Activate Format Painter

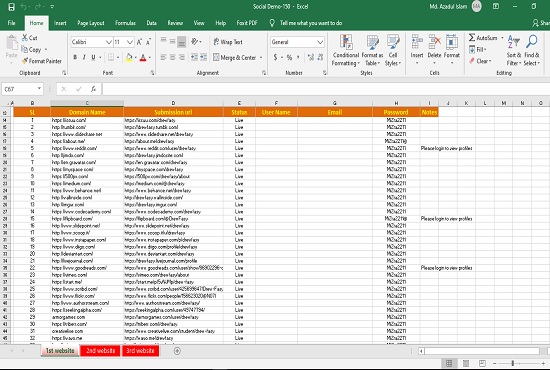click(x=41, y=61)
